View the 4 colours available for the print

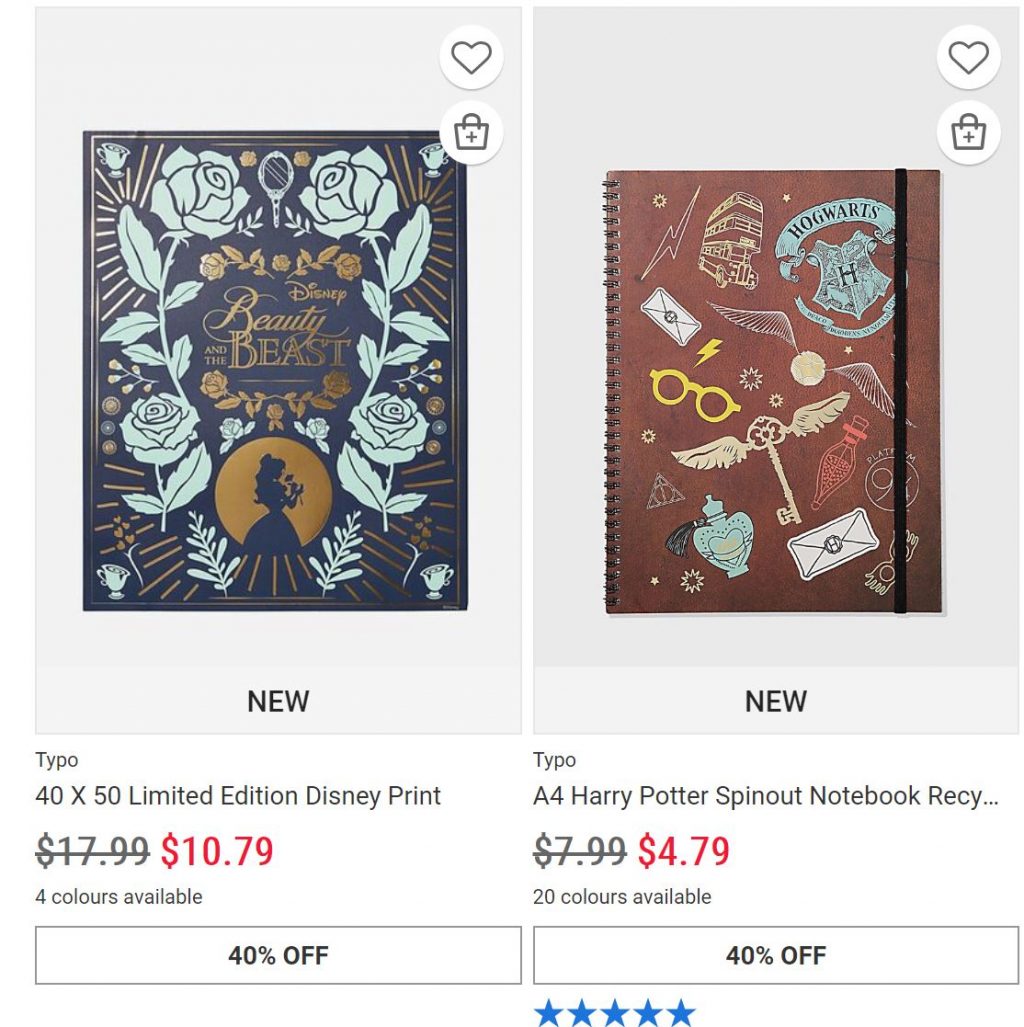click(119, 897)
